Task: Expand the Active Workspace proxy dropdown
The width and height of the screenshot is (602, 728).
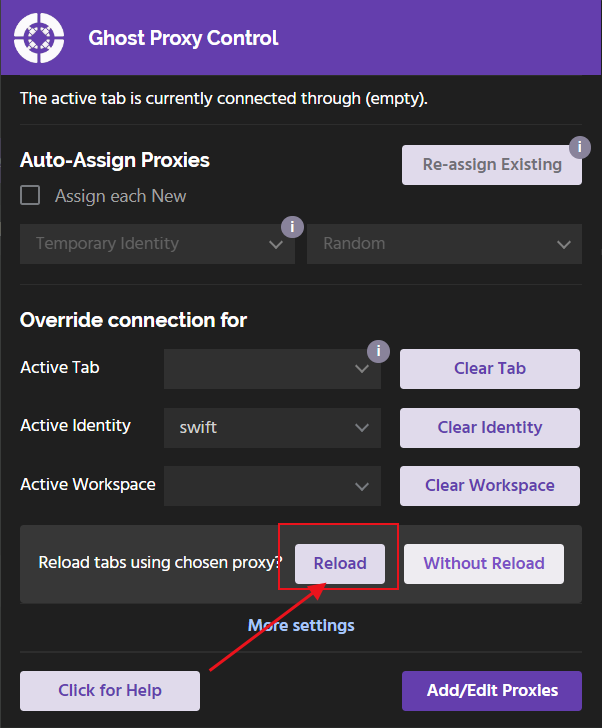Action: [x=272, y=486]
